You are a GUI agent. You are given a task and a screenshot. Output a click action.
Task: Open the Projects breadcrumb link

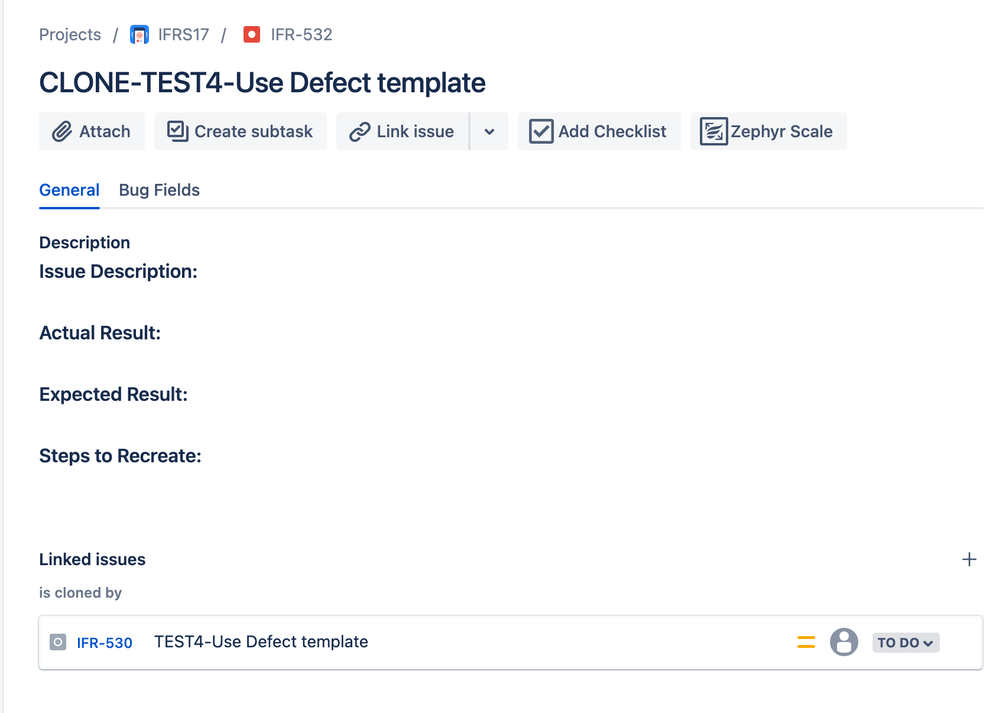[x=70, y=35]
